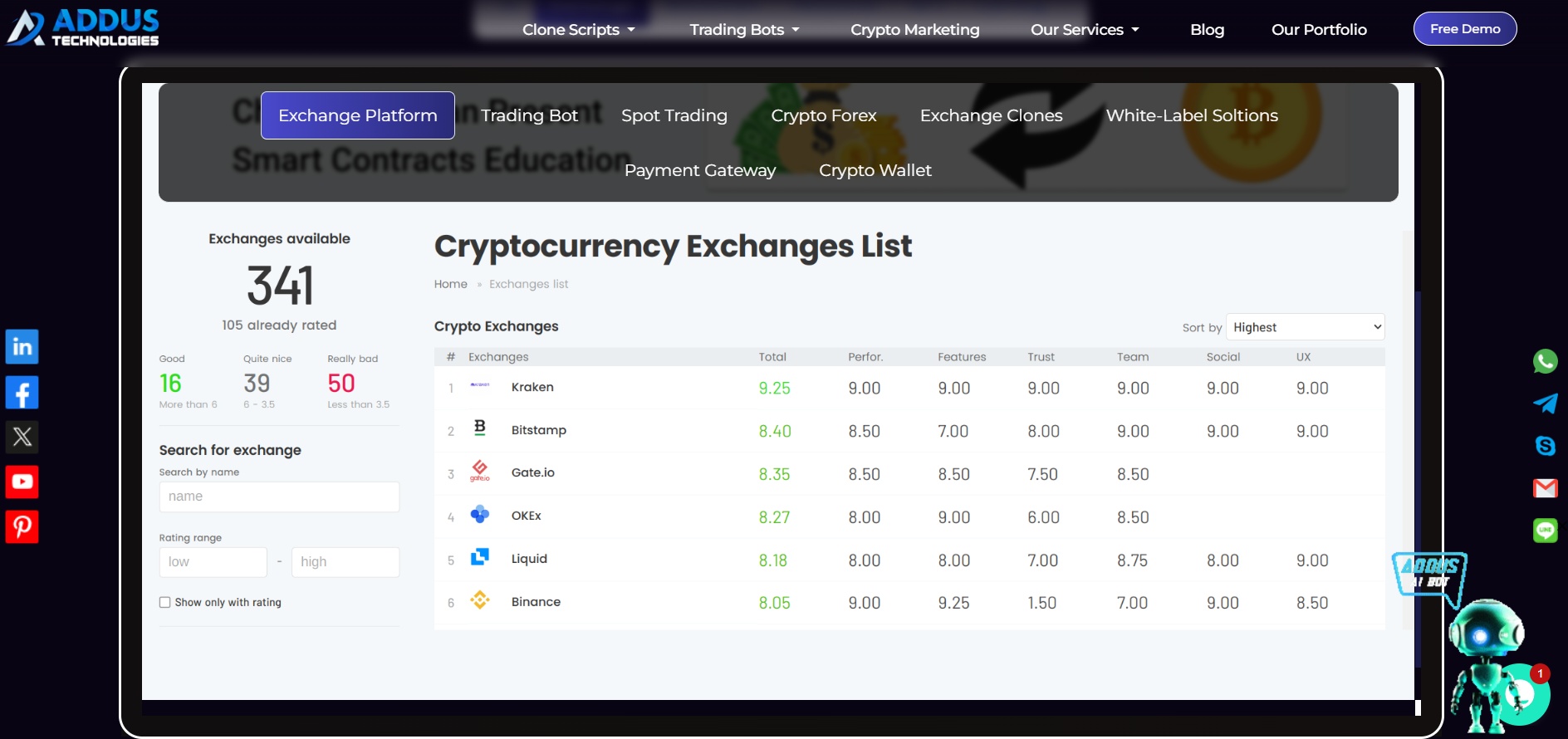Select the Spot Trading tab
The height and width of the screenshot is (739, 1568).
click(674, 115)
